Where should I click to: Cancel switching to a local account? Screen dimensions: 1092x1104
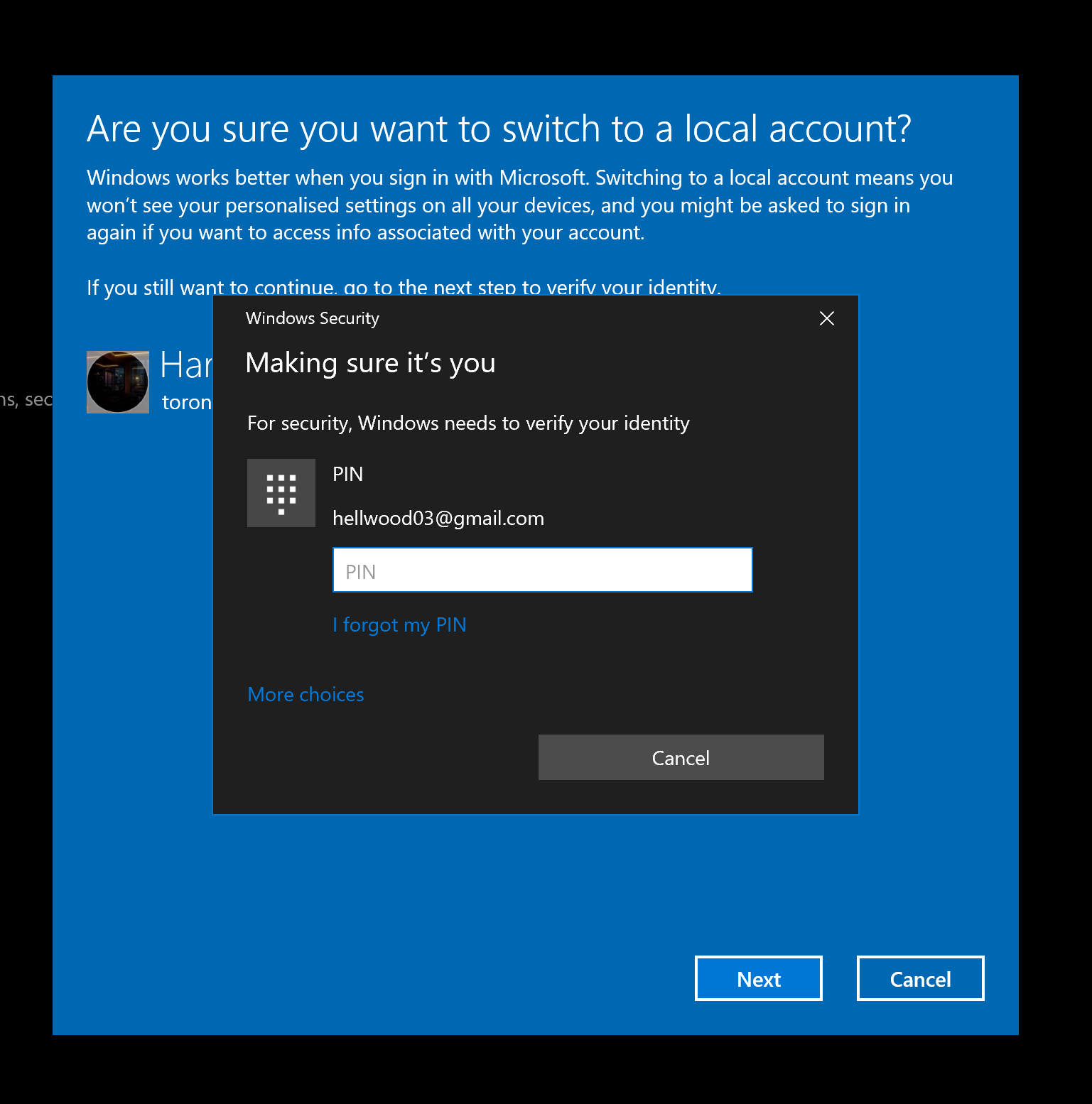920,978
